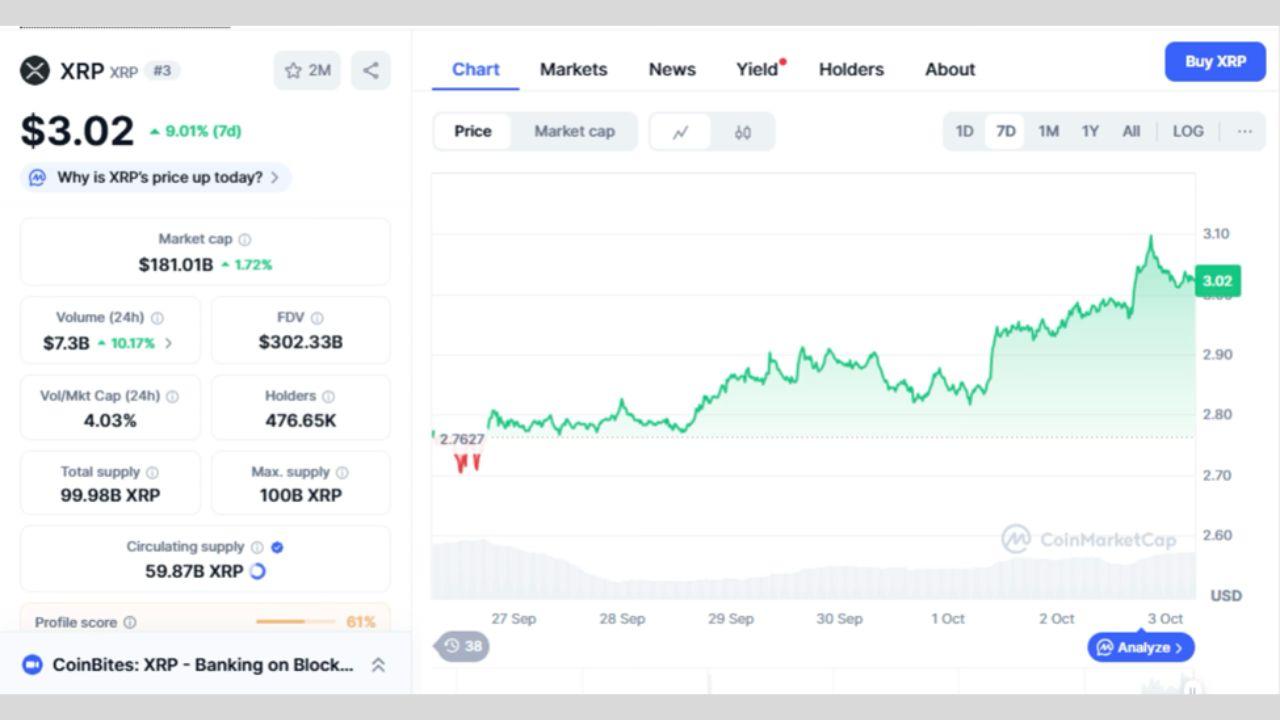The height and width of the screenshot is (720, 1280).
Task: Click Market cap info icon
Action: tap(245, 240)
